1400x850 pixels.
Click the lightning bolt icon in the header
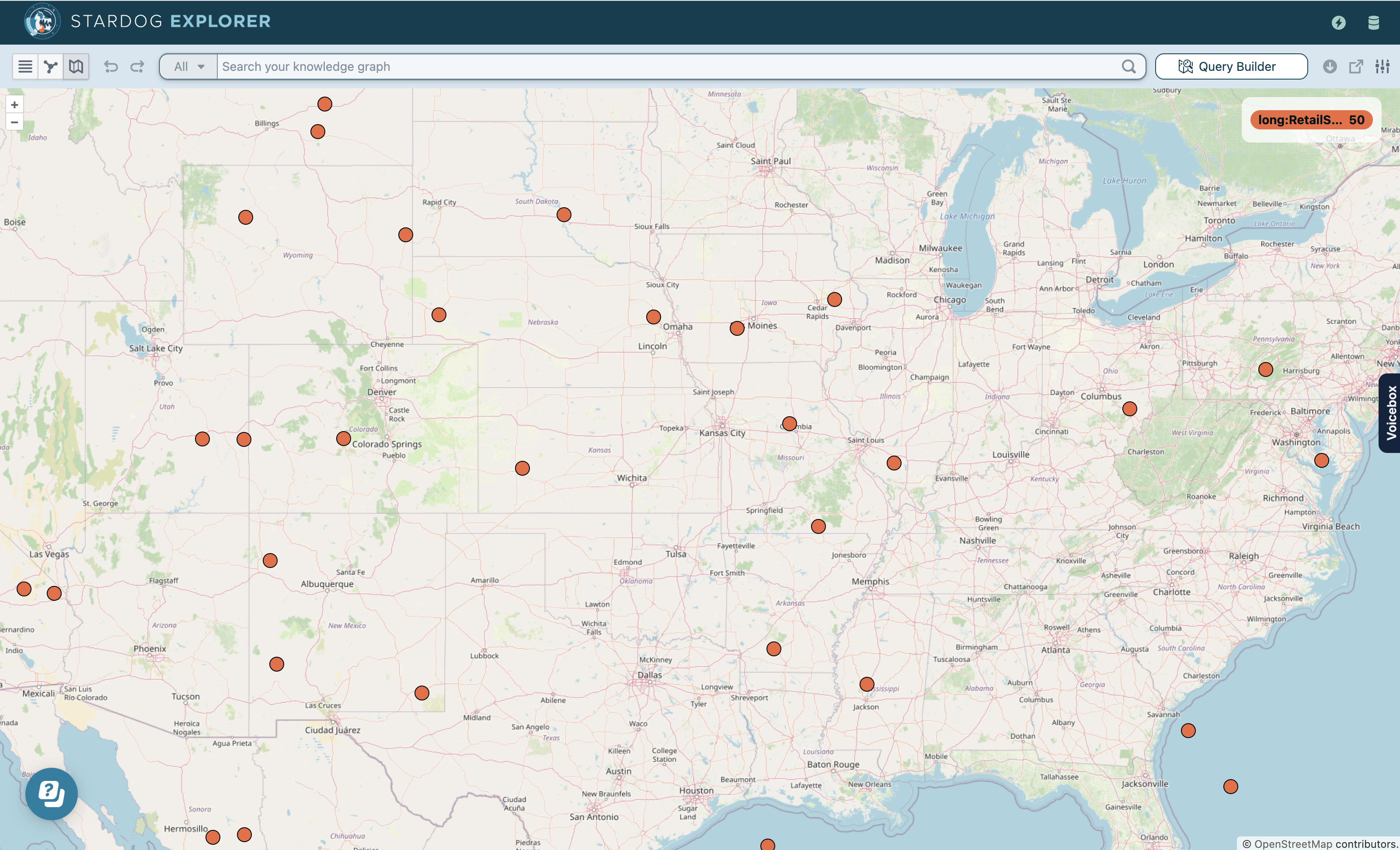pos(1339,23)
